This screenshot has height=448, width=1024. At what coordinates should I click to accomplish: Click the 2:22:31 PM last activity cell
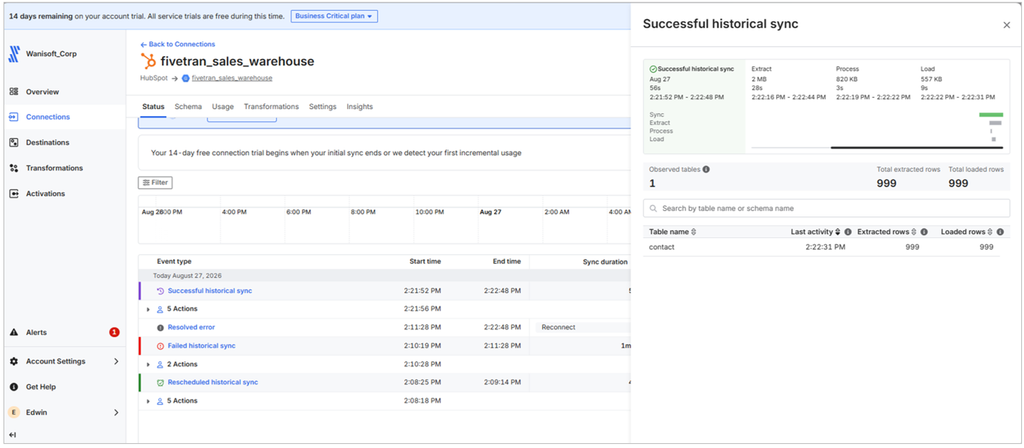tap(825, 248)
